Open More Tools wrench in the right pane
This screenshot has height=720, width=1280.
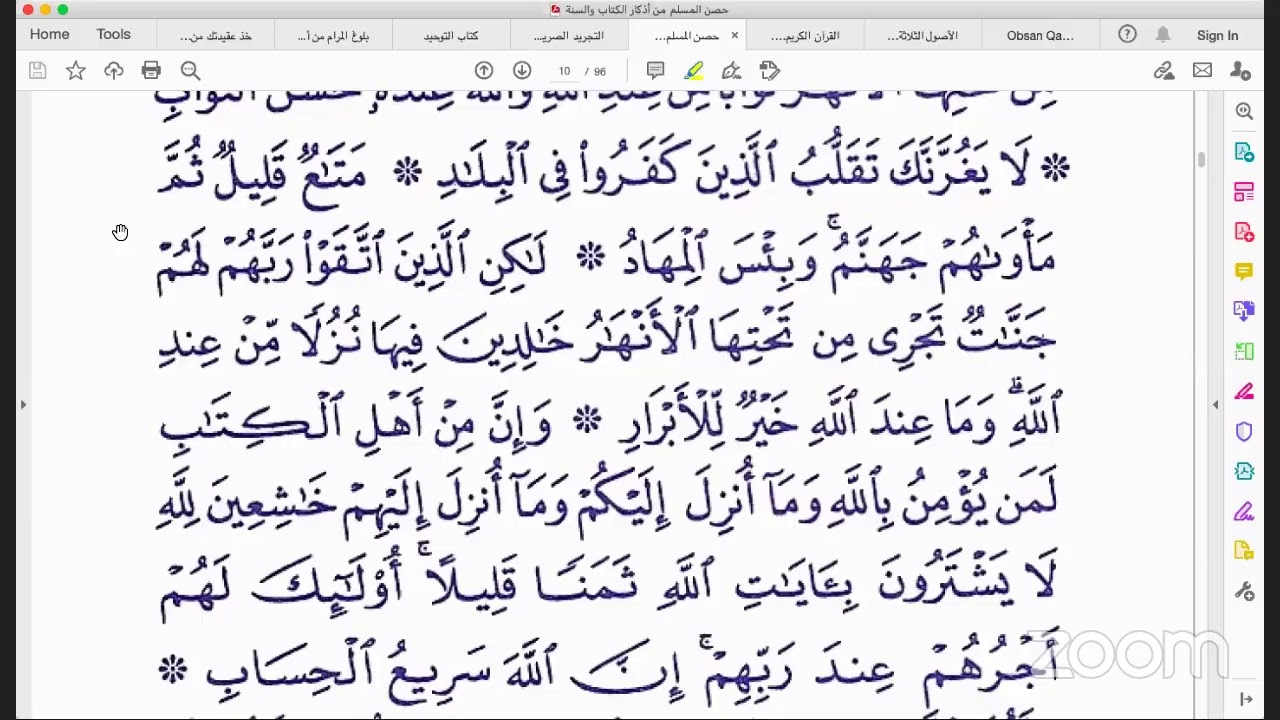tap(1244, 592)
